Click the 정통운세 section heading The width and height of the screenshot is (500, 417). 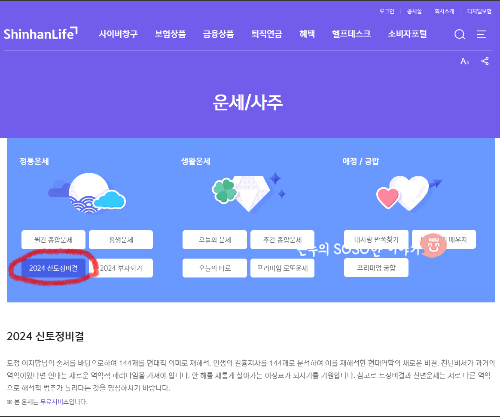click(x=34, y=161)
